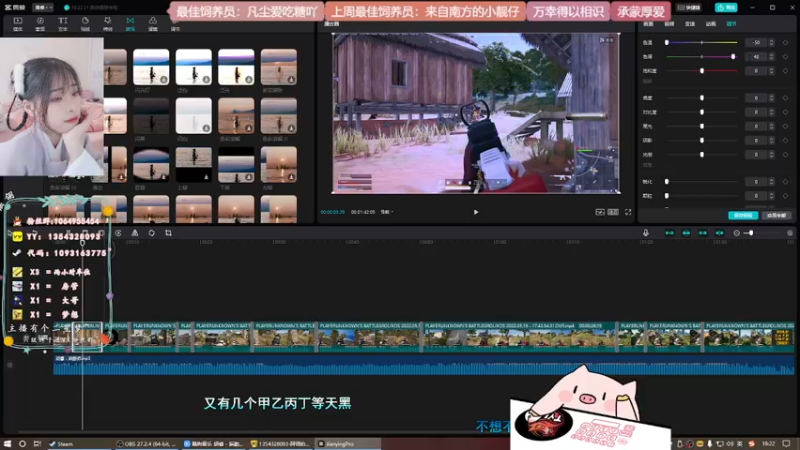Open the menu dropdown beside the Jianying logo
Image resolution: width=800 pixels, height=450 pixels.
click(x=43, y=8)
